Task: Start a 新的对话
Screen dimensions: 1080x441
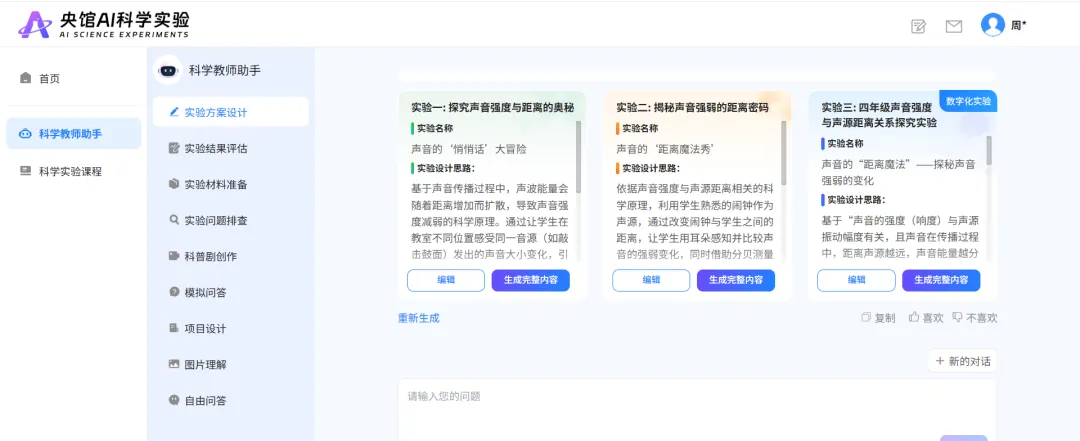Action: click(x=962, y=361)
